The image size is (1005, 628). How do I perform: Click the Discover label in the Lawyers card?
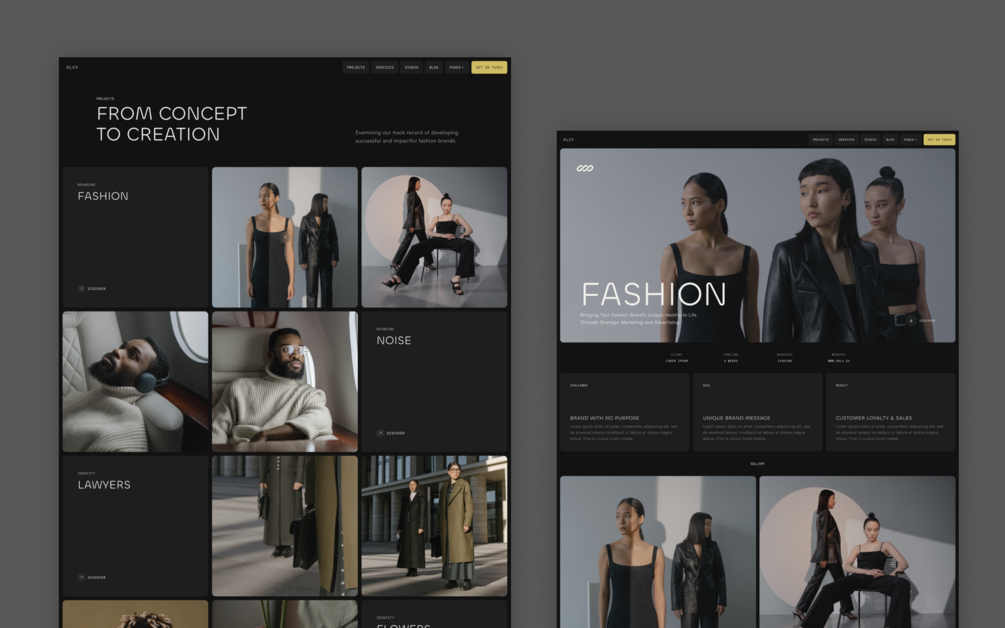coord(97,577)
